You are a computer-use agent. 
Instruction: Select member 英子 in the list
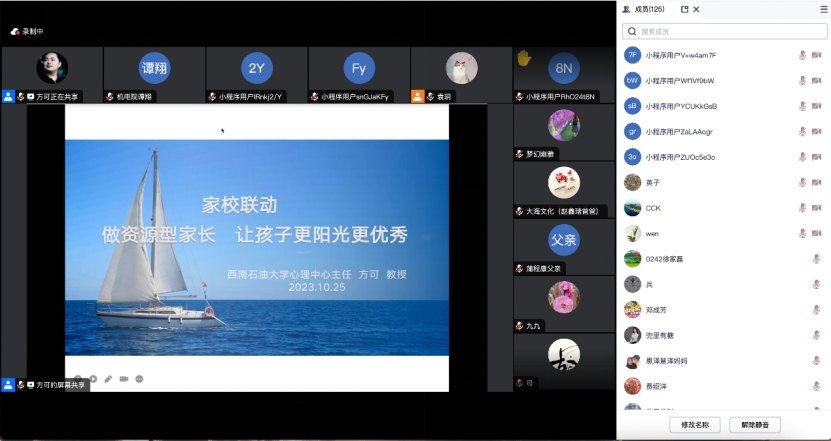tap(653, 182)
